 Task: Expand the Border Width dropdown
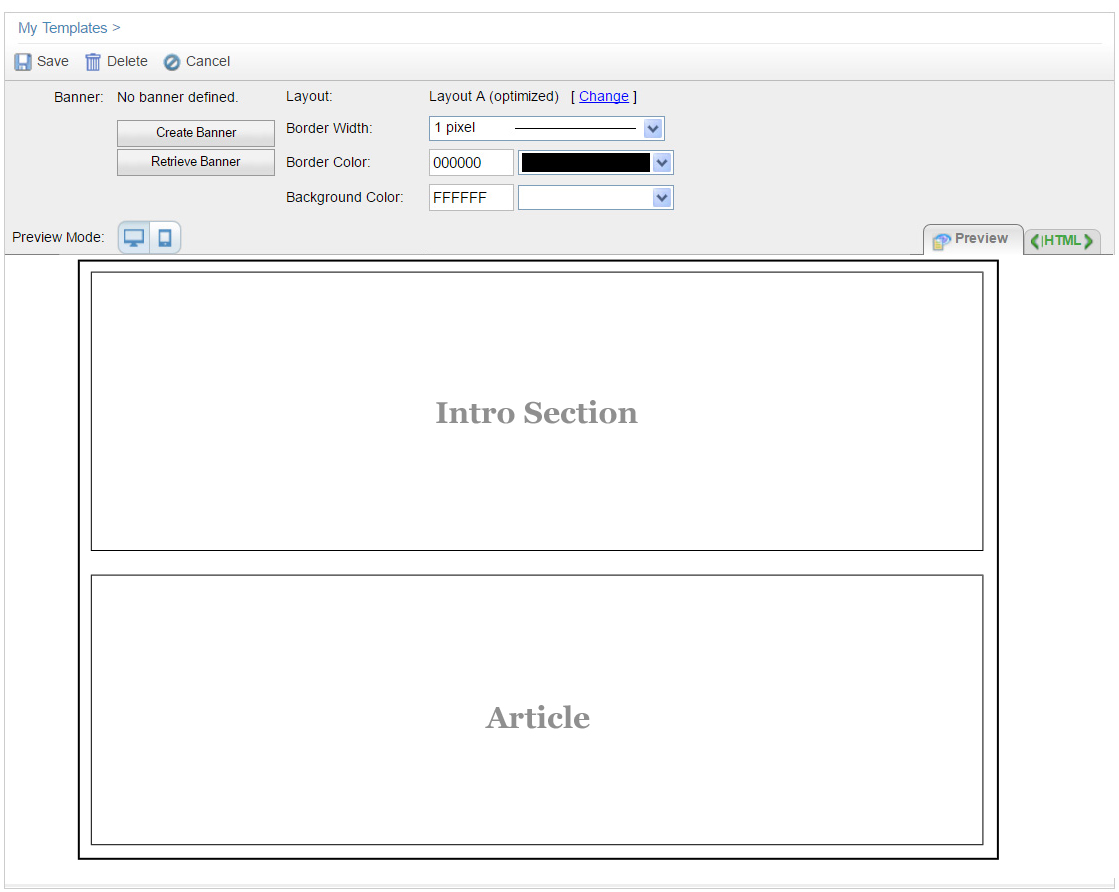pyautogui.click(x=653, y=128)
